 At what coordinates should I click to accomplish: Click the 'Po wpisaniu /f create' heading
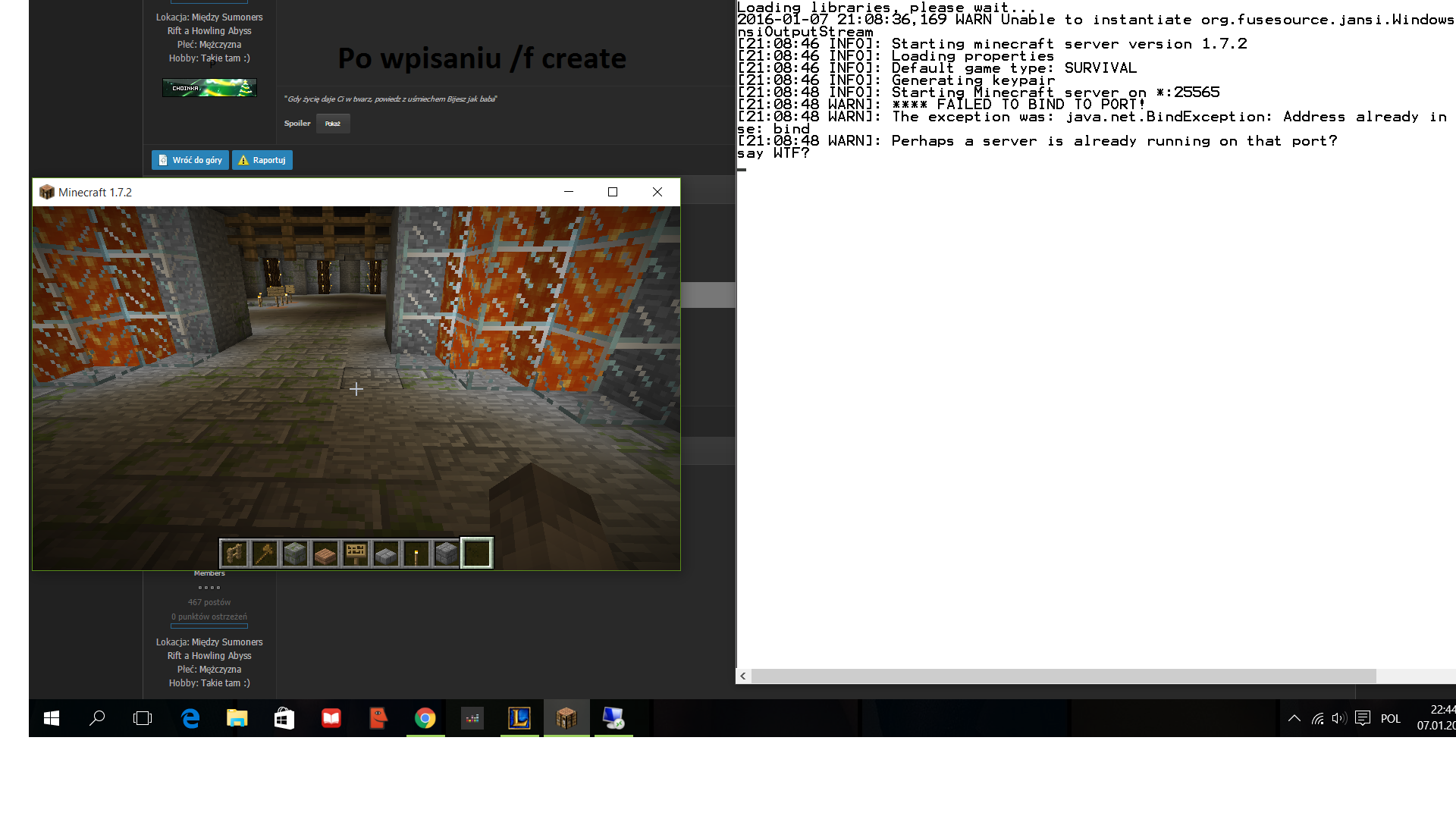point(482,58)
